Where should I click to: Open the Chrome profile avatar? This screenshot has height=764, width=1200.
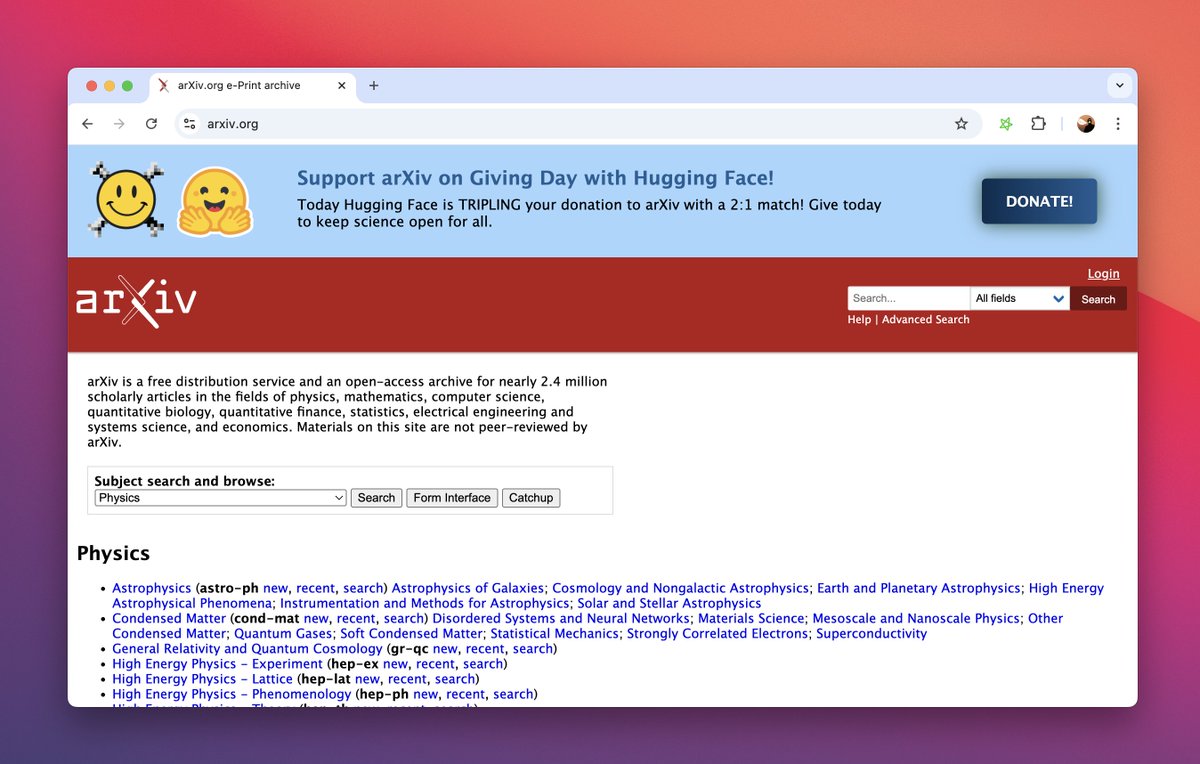pyautogui.click(x=1085, y=123)
